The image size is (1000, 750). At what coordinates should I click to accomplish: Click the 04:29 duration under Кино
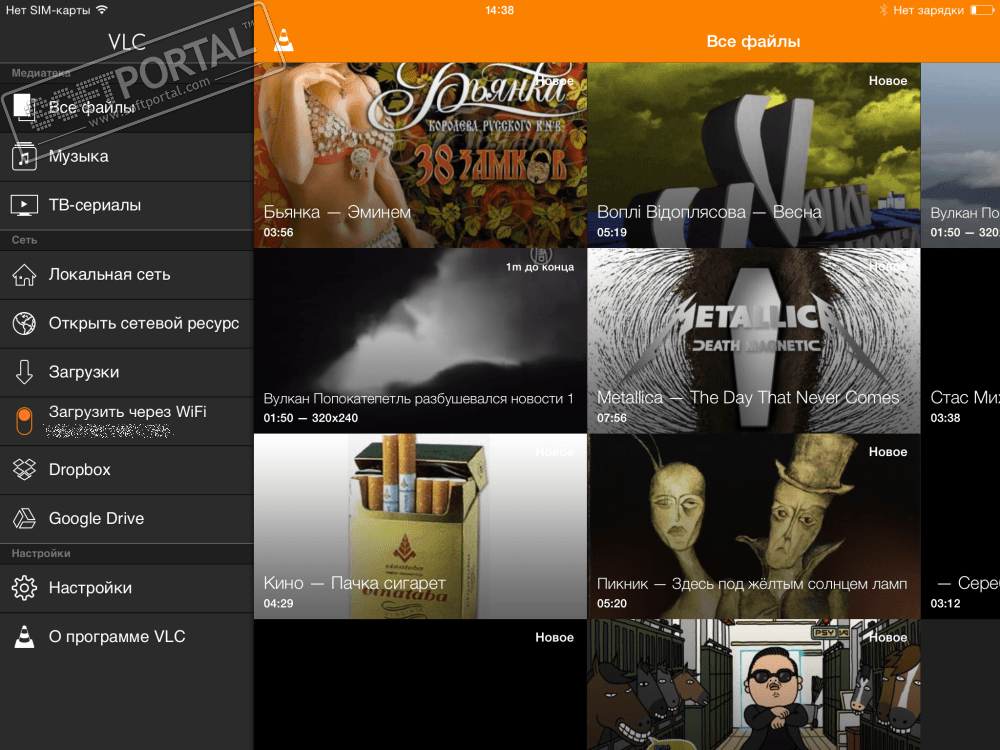(x=278, y=603)
